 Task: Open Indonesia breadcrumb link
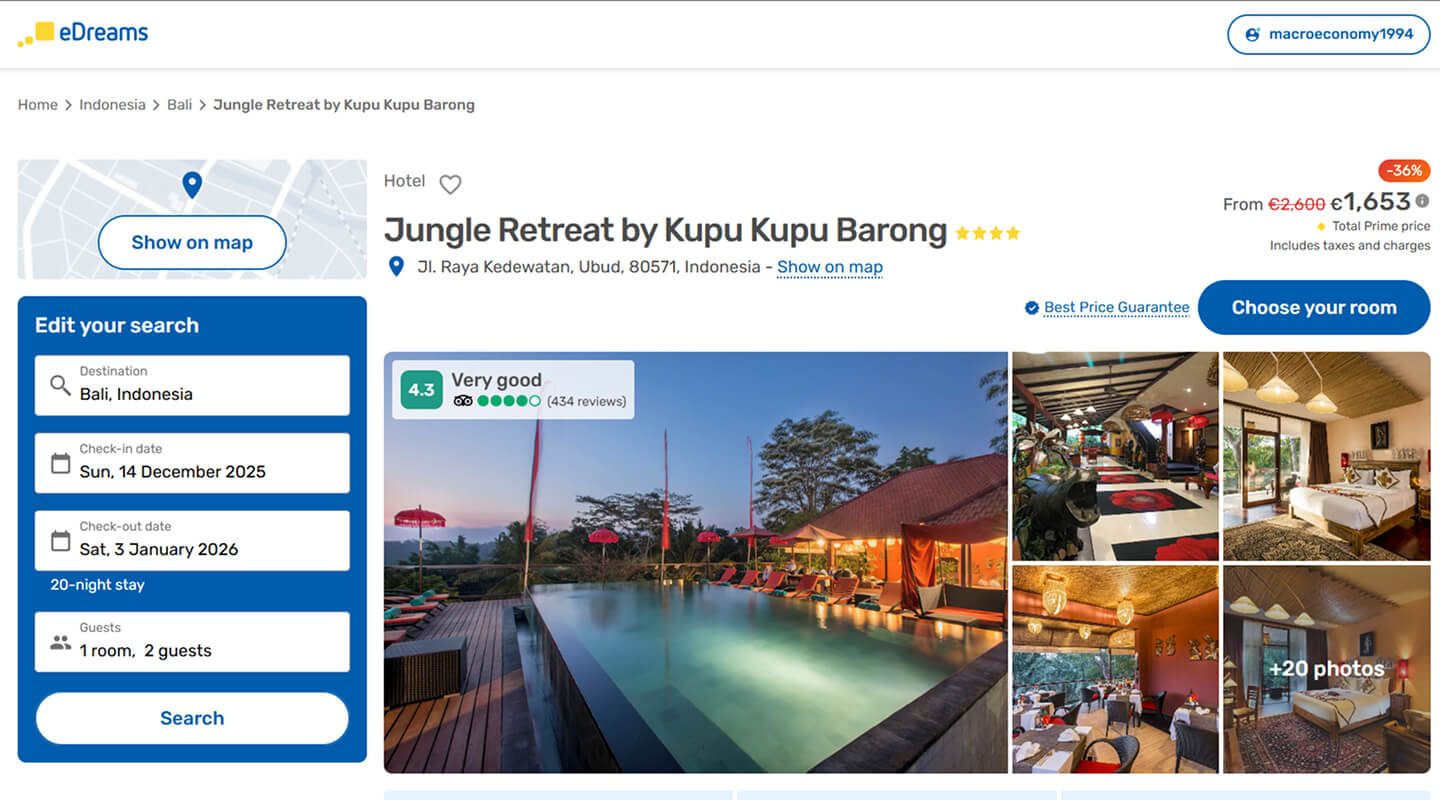point(112,105)
